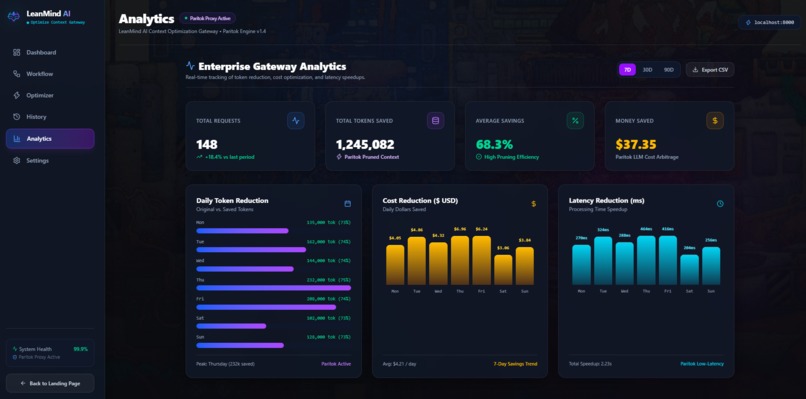Click the Money Saved dollar icon
The width and height of the screenshot is (806, 399).
(715, 121)
